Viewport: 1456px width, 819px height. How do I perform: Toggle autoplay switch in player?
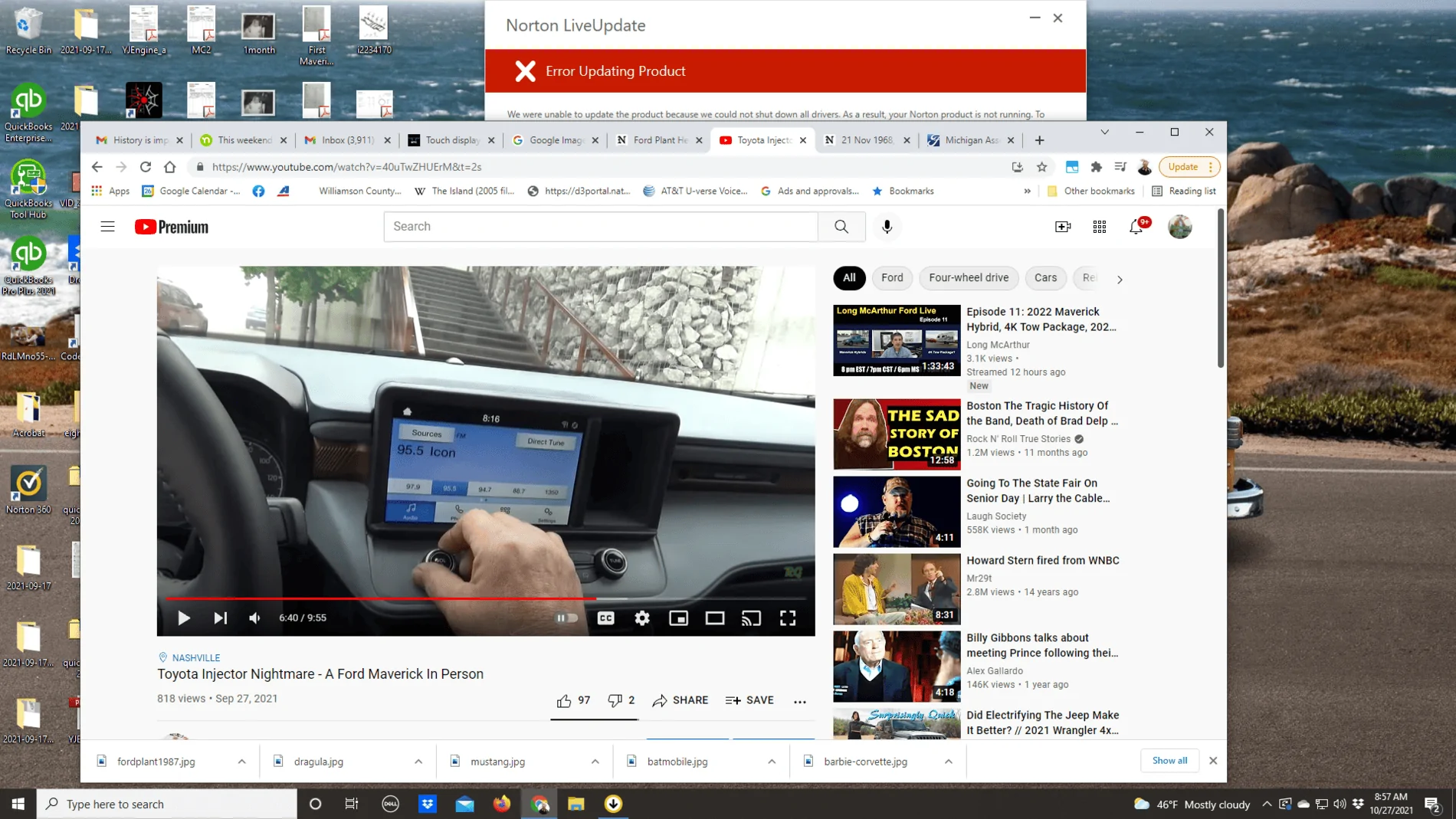(x=567, y=618)
